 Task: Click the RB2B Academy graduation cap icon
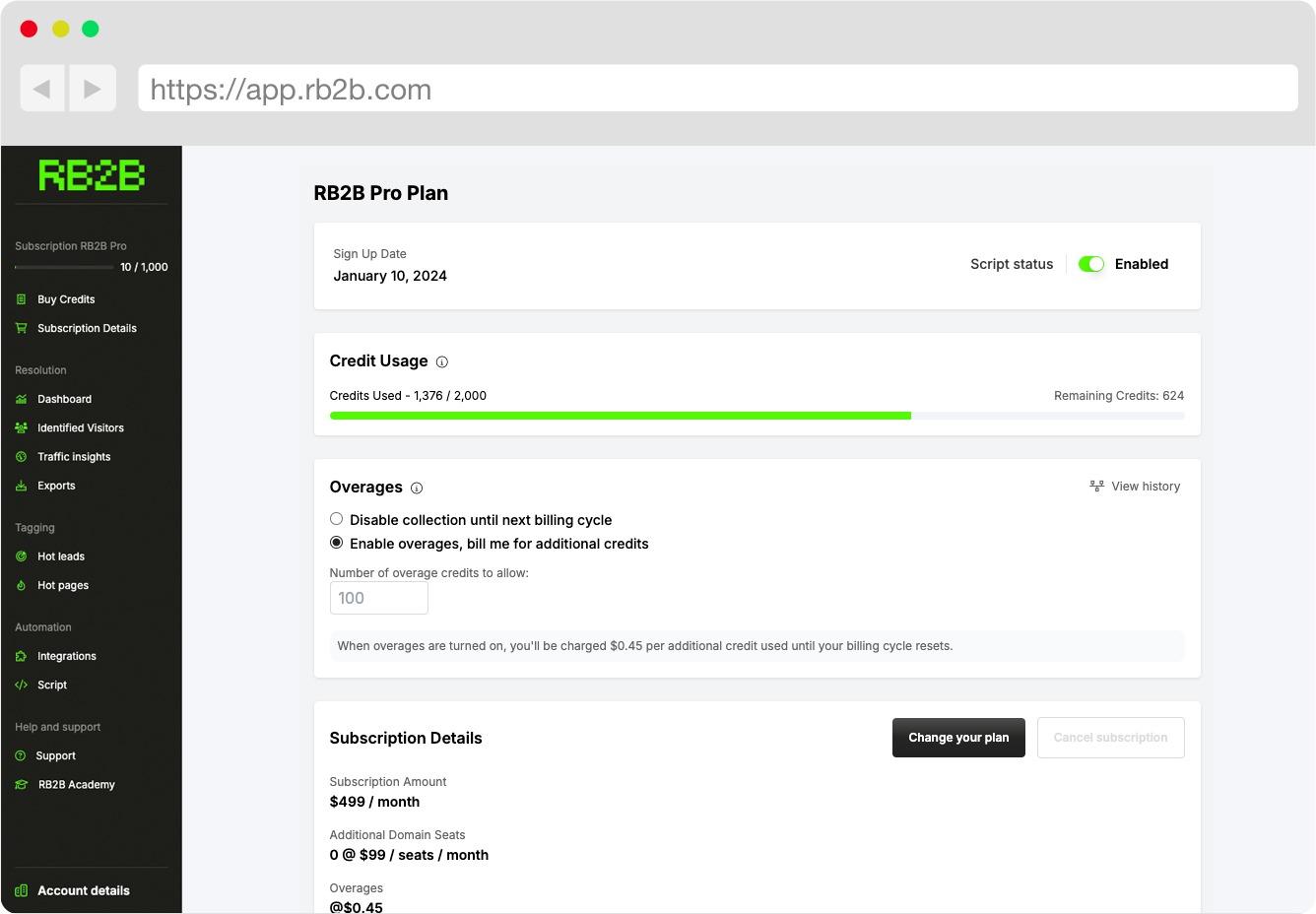pyautogui.click(x=22, y=785)
